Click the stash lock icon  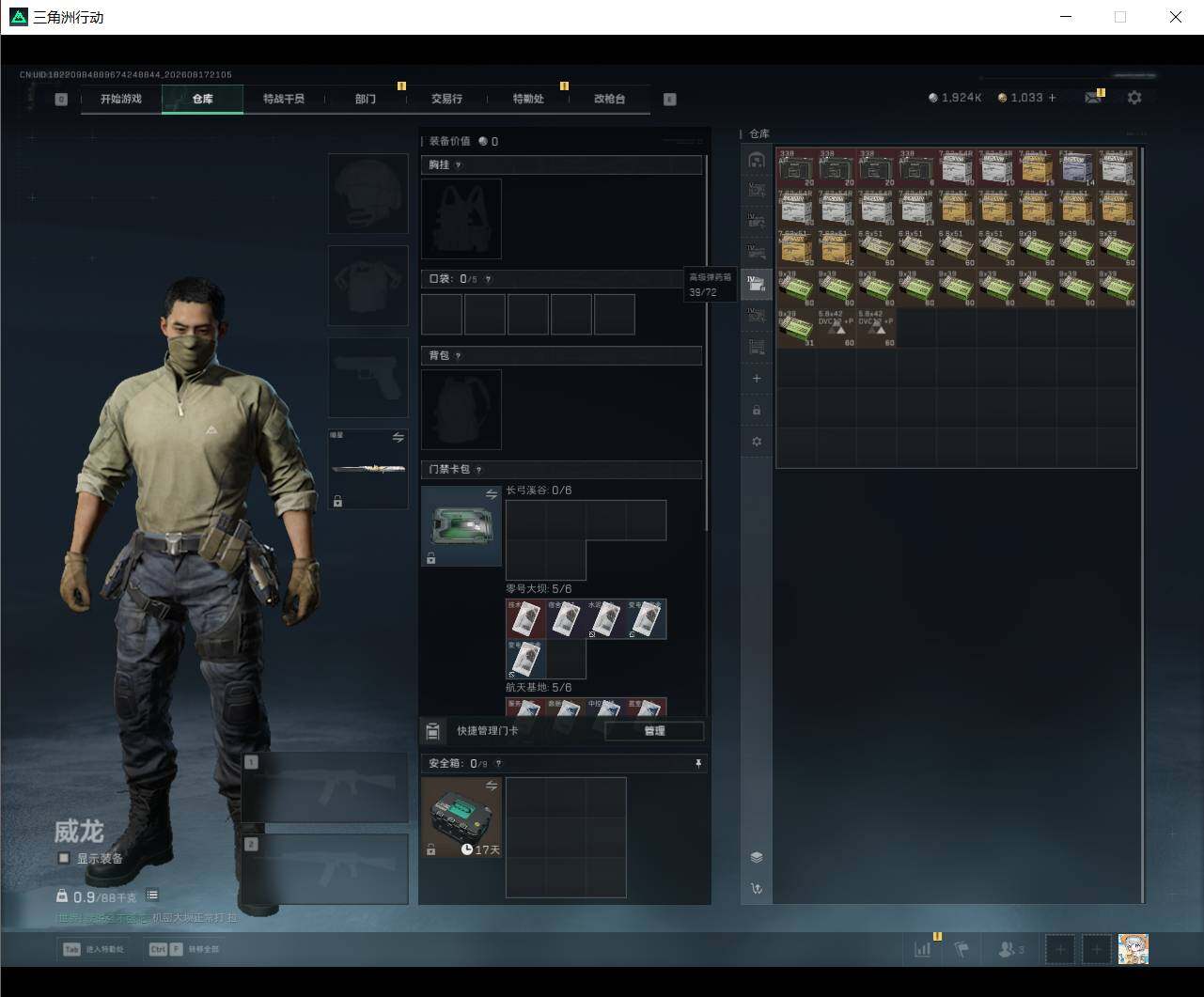coord(757,411)
